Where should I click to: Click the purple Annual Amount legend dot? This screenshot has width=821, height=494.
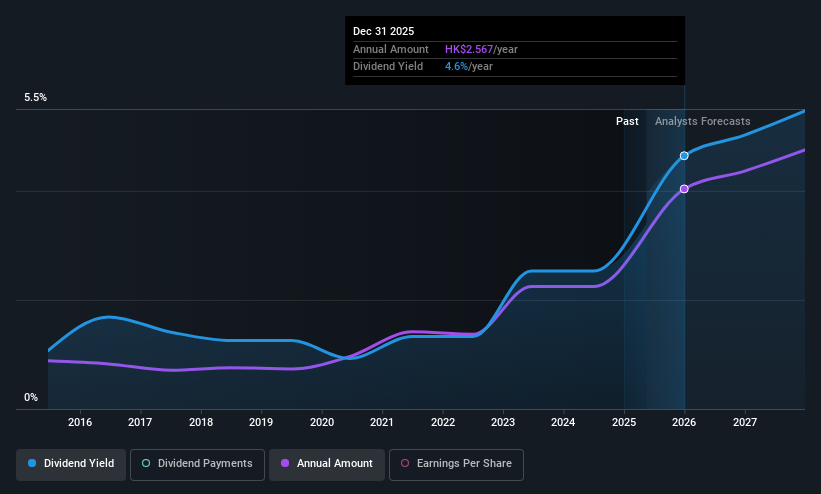click(x=285, y=463)
